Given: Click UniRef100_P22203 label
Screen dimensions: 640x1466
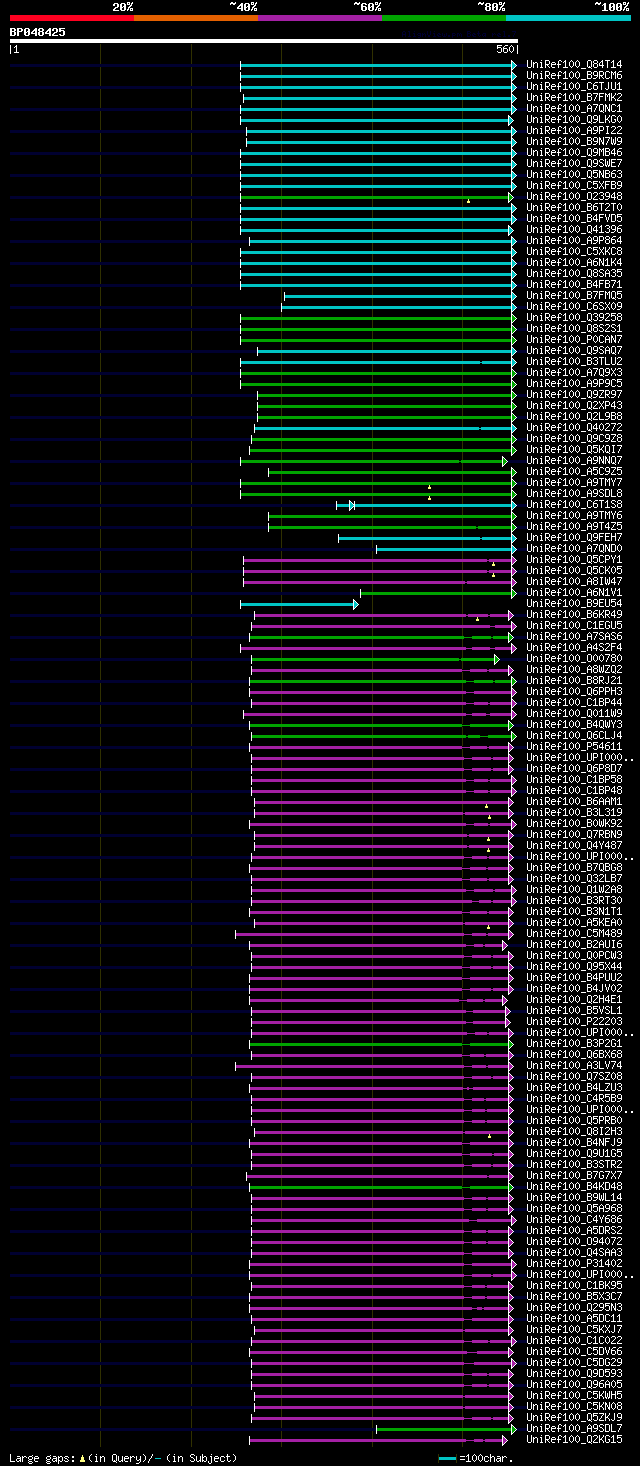Looking at the screenshot, I should pos(574,1021).
